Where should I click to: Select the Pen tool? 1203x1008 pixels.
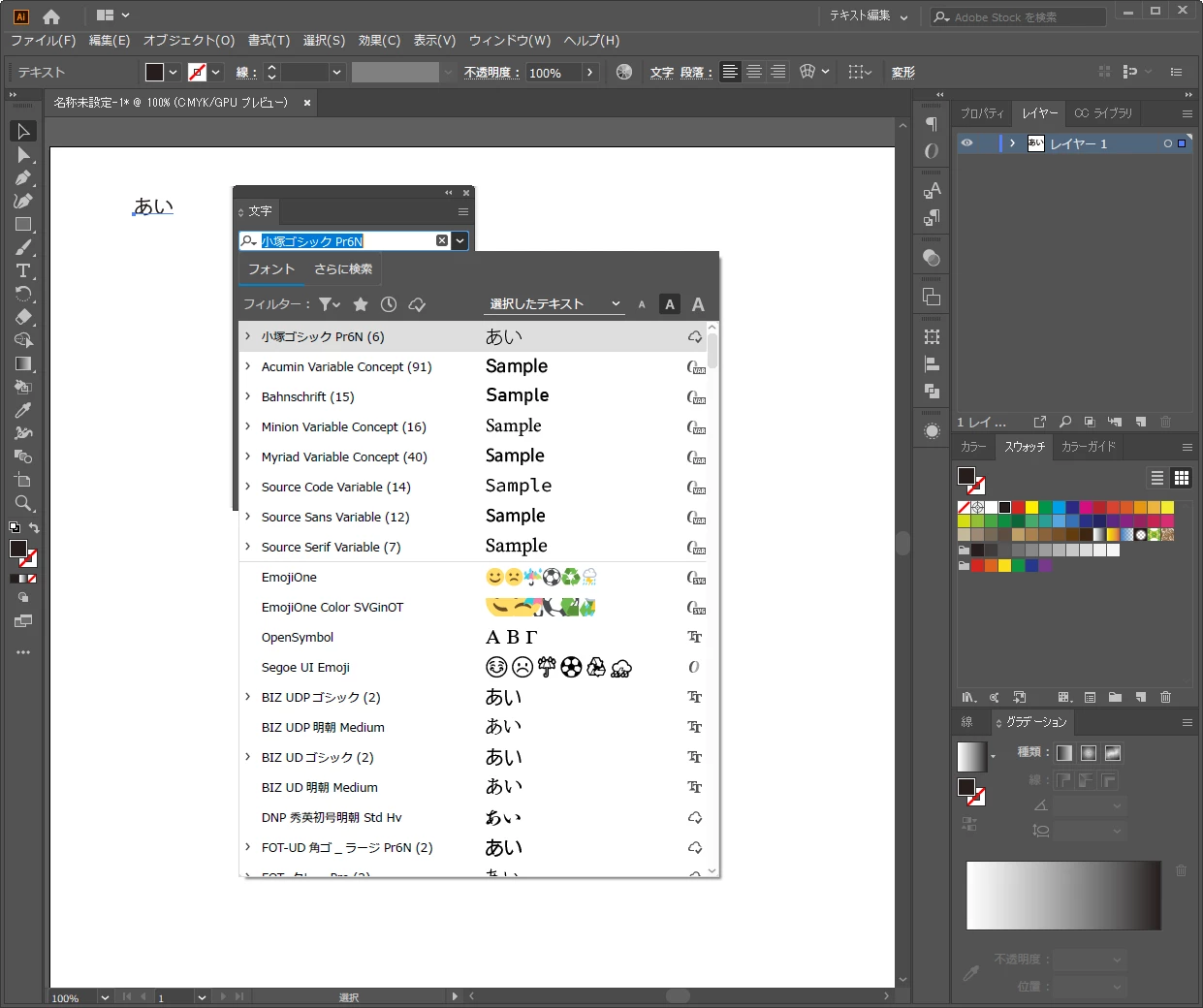[23, 177]
